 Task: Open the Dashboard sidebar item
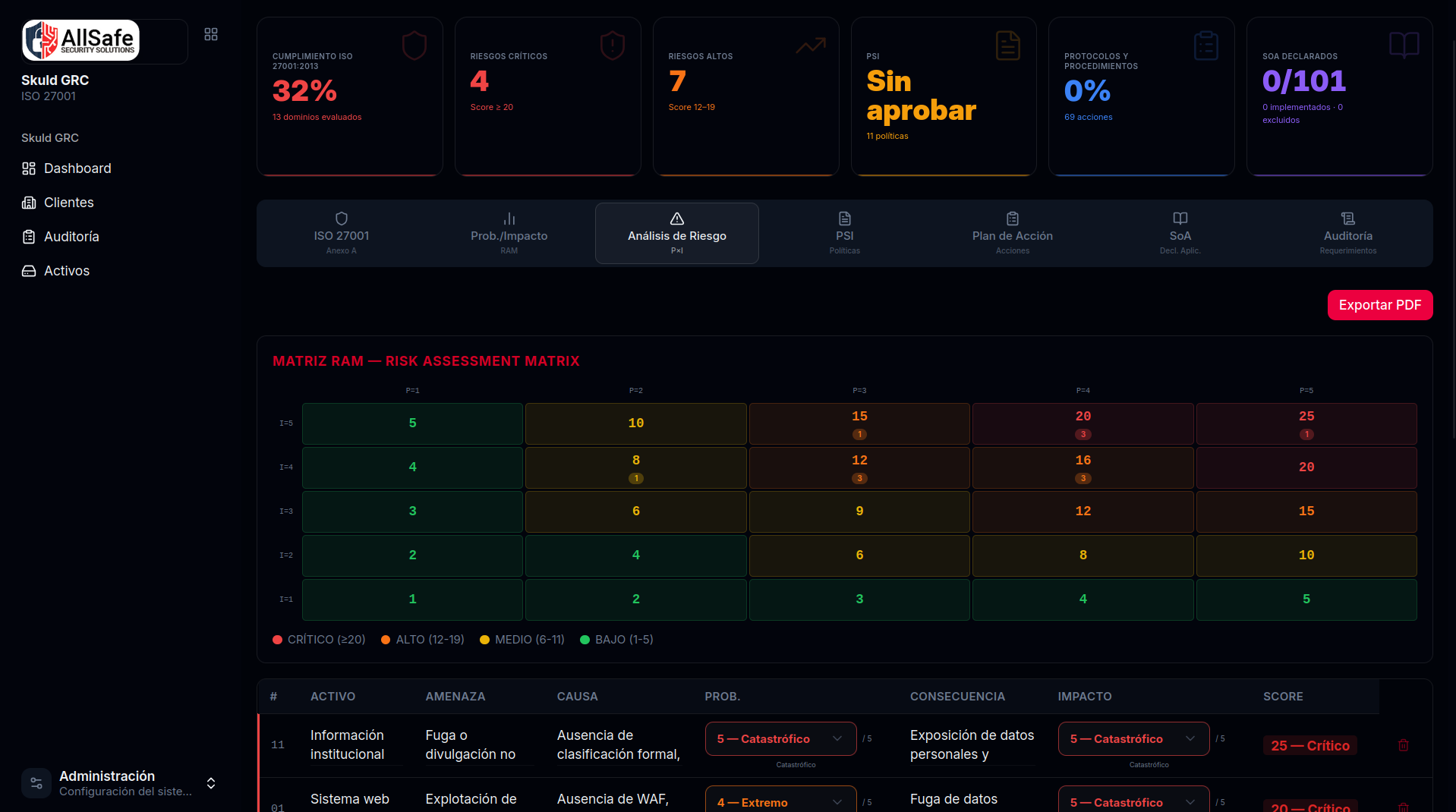pos(67,168)
